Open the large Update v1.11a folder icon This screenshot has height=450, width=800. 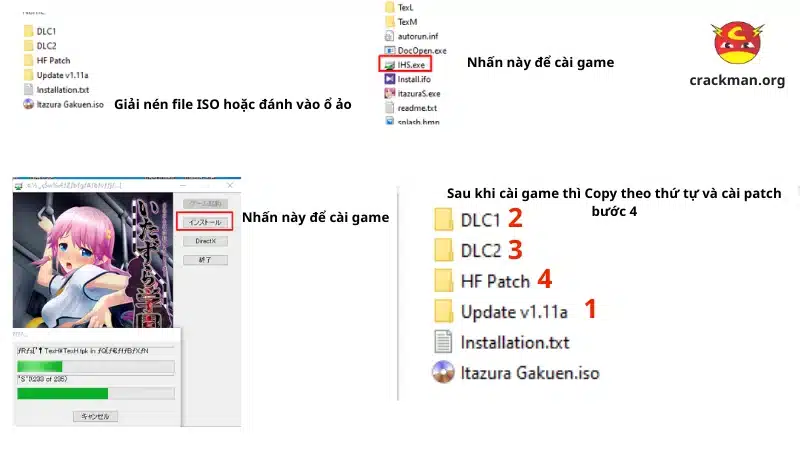[x=444, y=312]
